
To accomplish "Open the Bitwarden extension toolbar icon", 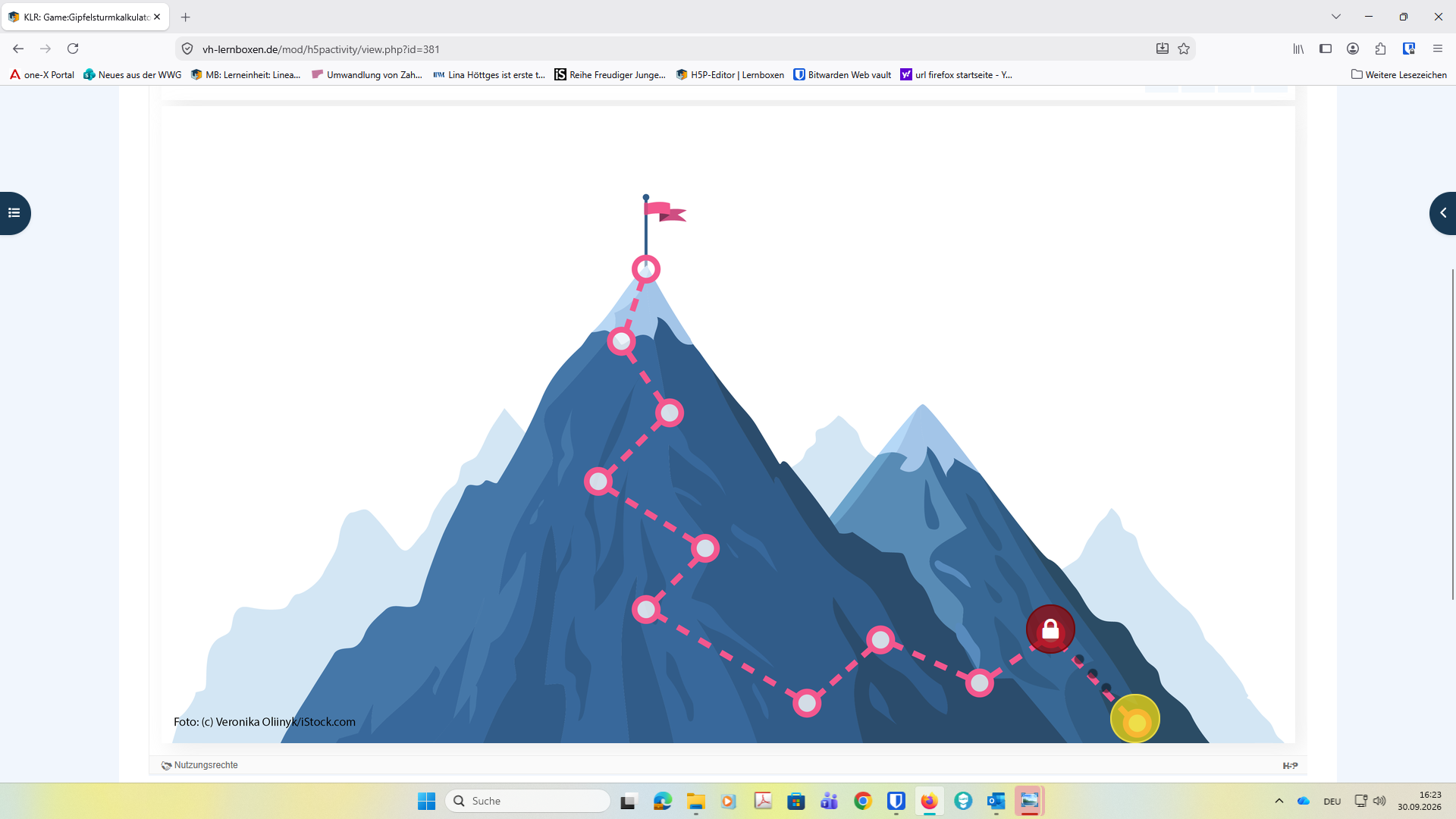I will point(1409,49).
